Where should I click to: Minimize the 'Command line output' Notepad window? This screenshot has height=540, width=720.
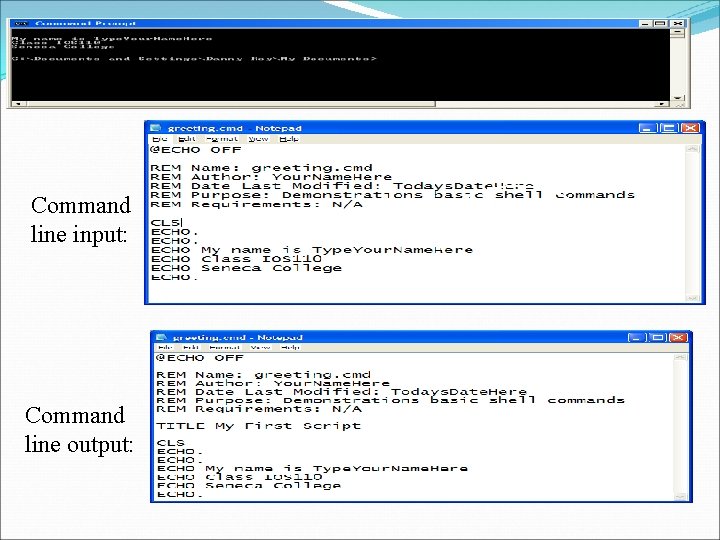pos(636,338)
